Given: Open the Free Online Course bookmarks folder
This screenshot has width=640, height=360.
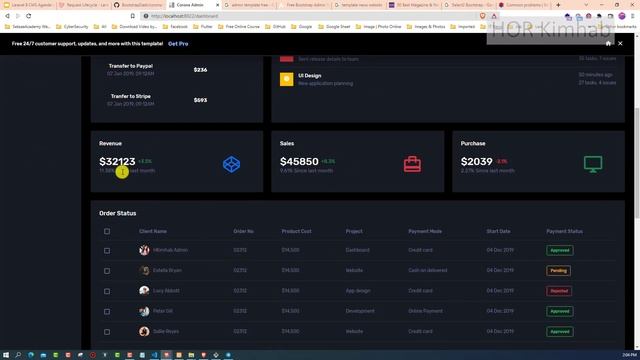Looking at the screenshot, I should click(239, 27).
